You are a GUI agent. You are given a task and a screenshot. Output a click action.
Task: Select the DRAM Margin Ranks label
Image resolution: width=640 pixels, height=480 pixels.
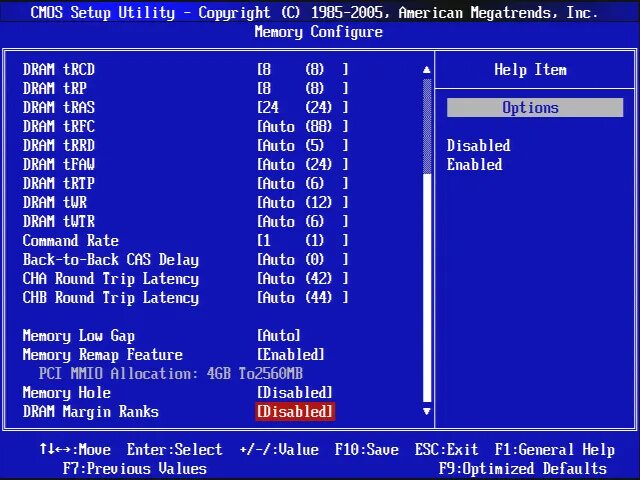[91, 411]
